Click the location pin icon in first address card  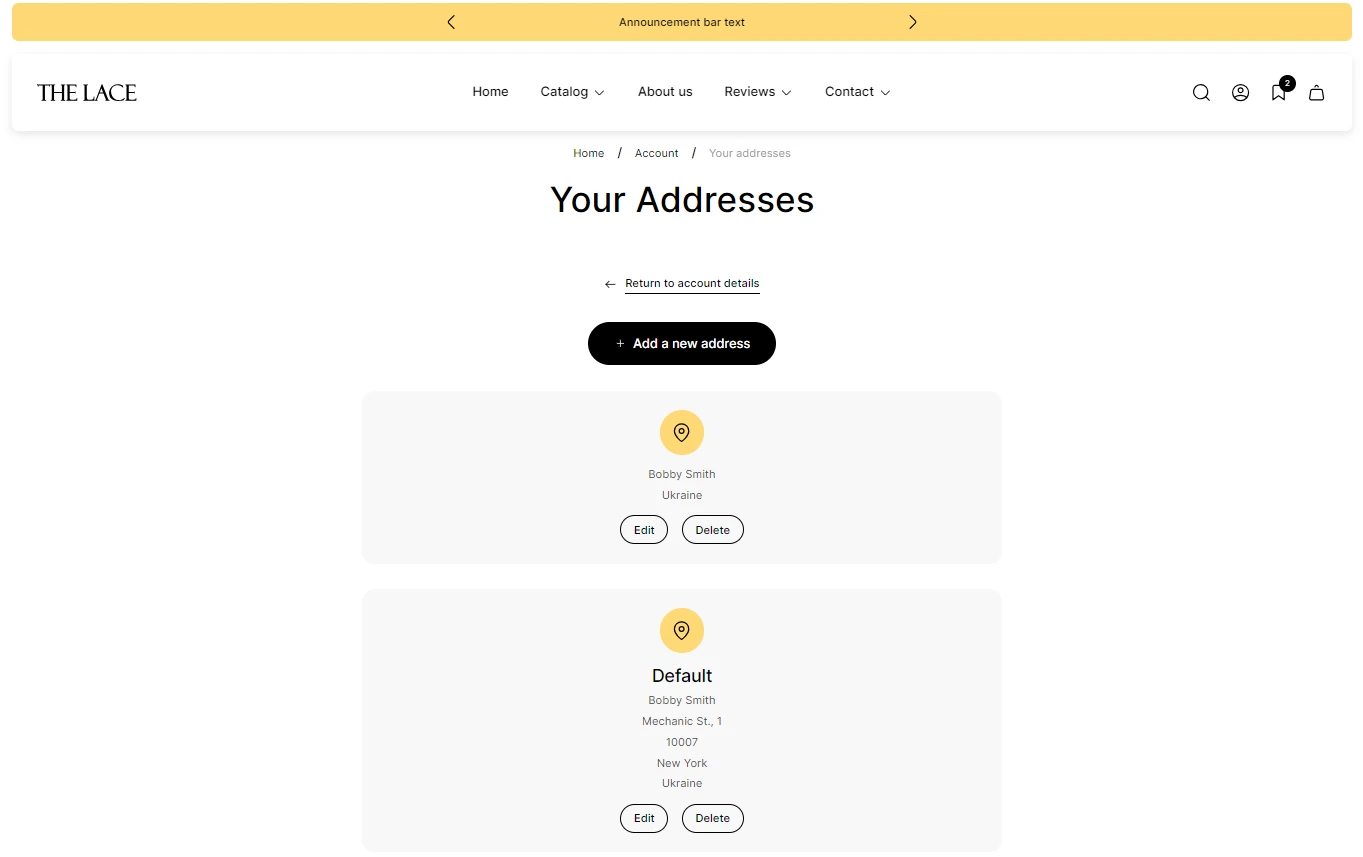click(x=682, y=432)
